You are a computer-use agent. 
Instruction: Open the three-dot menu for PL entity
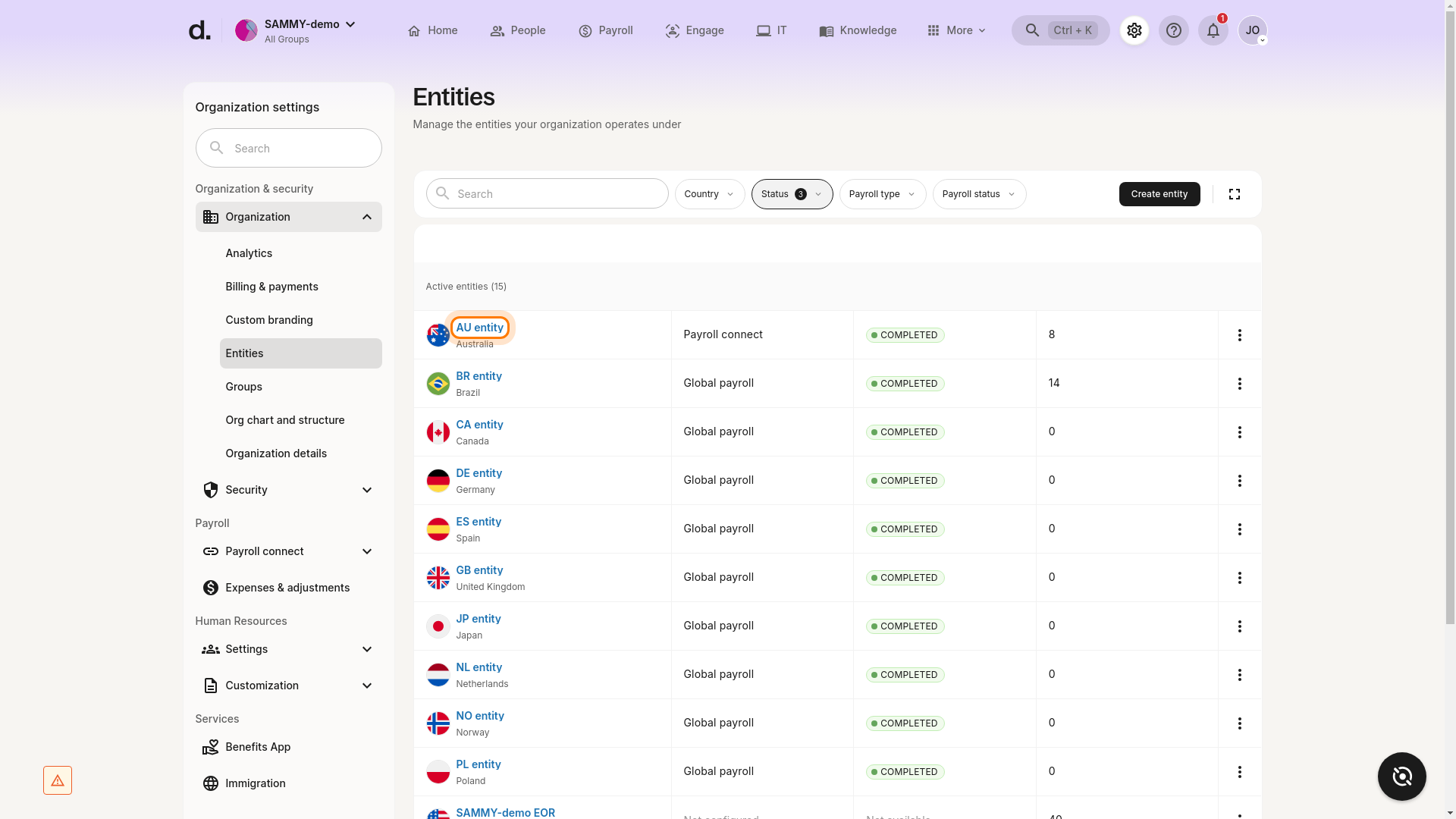(x=1240, y=772)
